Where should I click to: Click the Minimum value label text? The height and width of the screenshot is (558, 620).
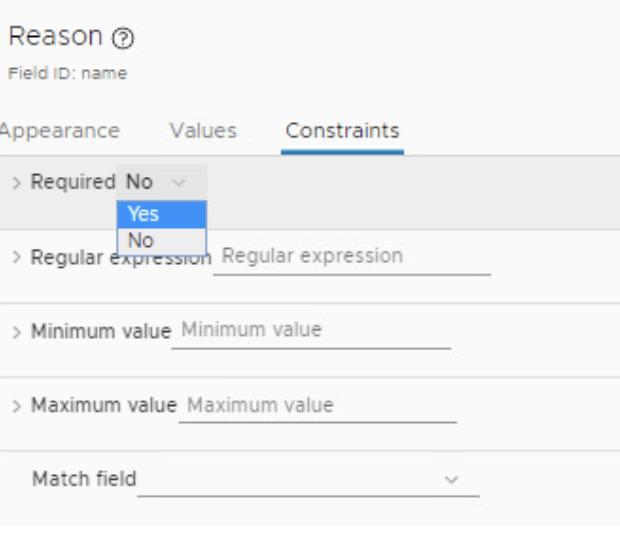click(101, 331)
